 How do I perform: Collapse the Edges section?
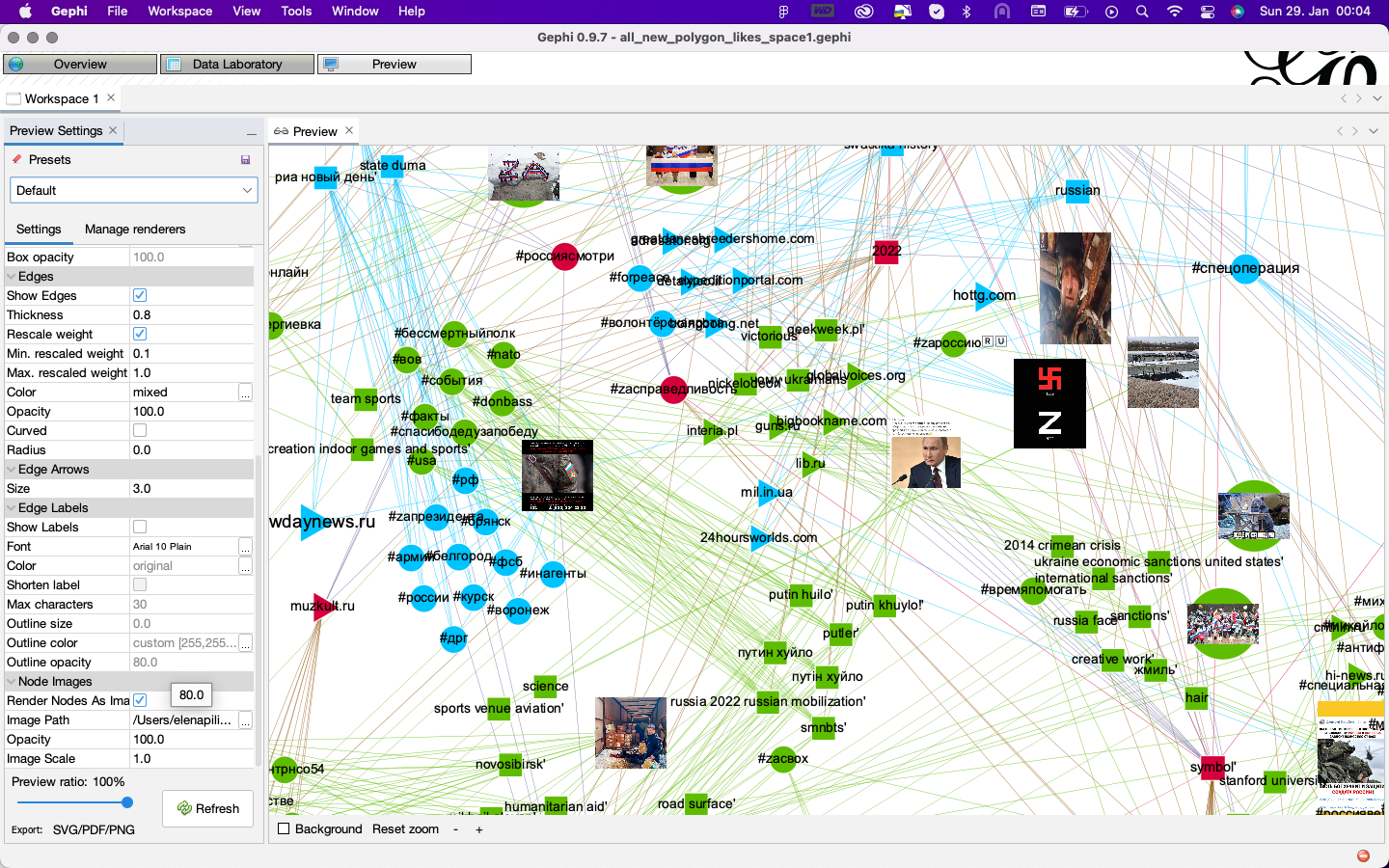coord(12,276)
